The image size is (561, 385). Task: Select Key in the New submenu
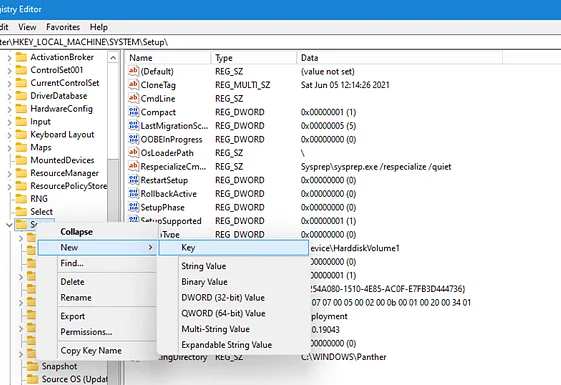pyautogui.click(x=234, y=248)
